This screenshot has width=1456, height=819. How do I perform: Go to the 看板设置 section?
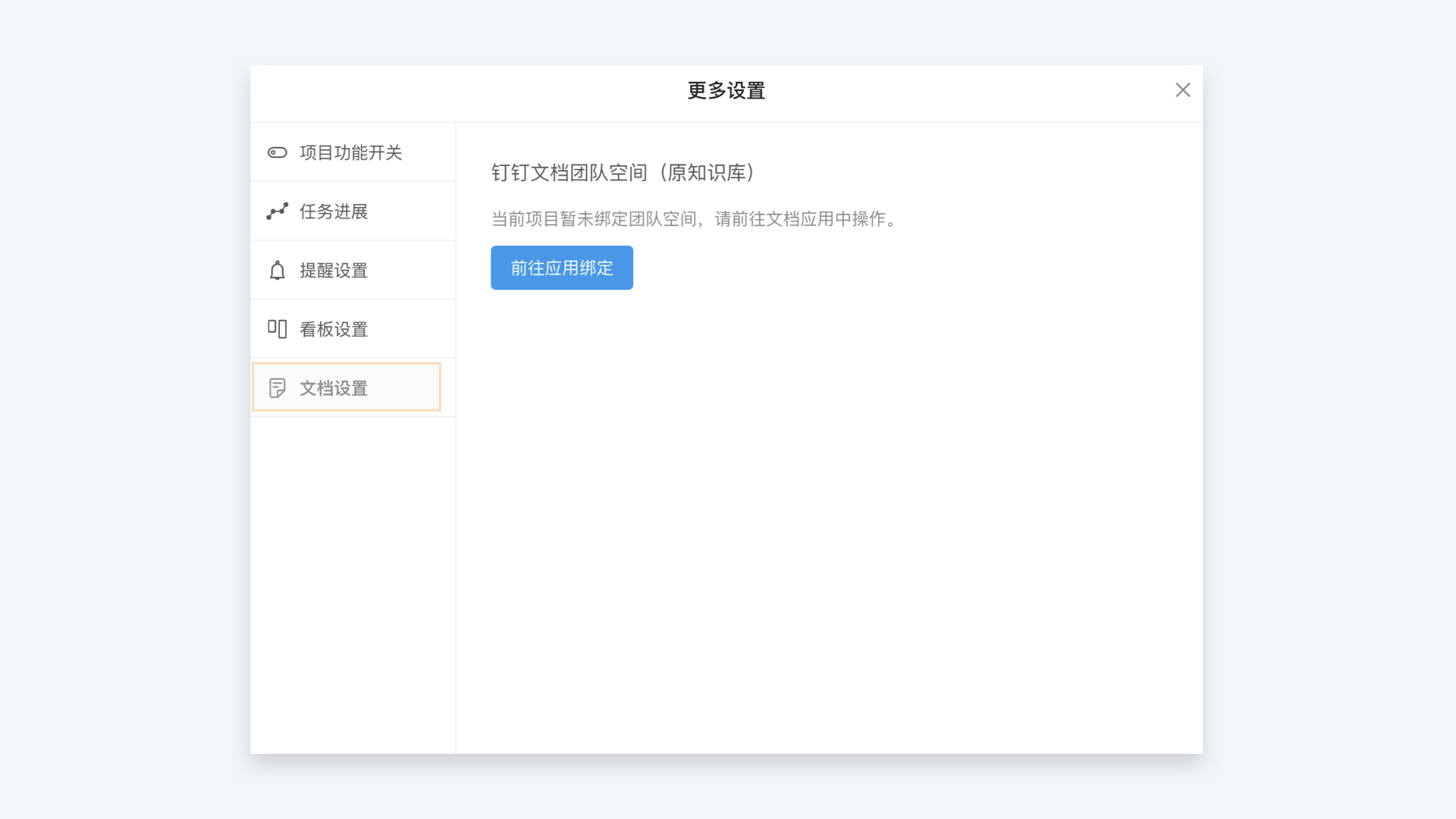(x=334, y=329)
